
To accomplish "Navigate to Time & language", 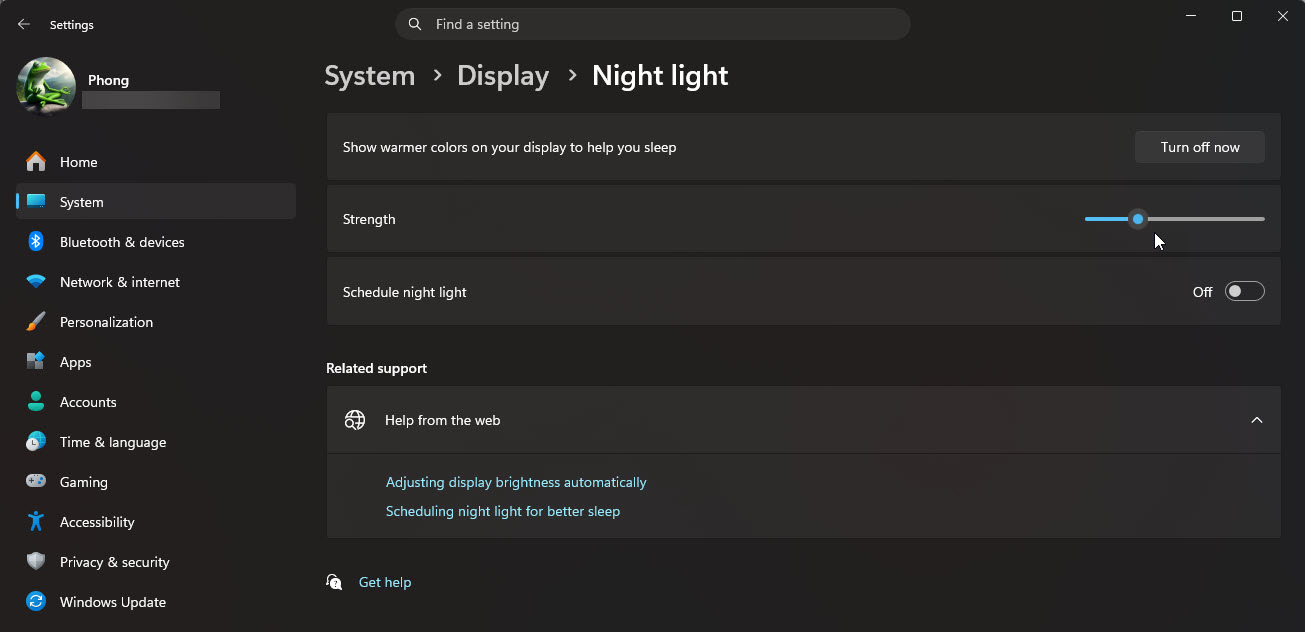I will click(x=156, y=442).
